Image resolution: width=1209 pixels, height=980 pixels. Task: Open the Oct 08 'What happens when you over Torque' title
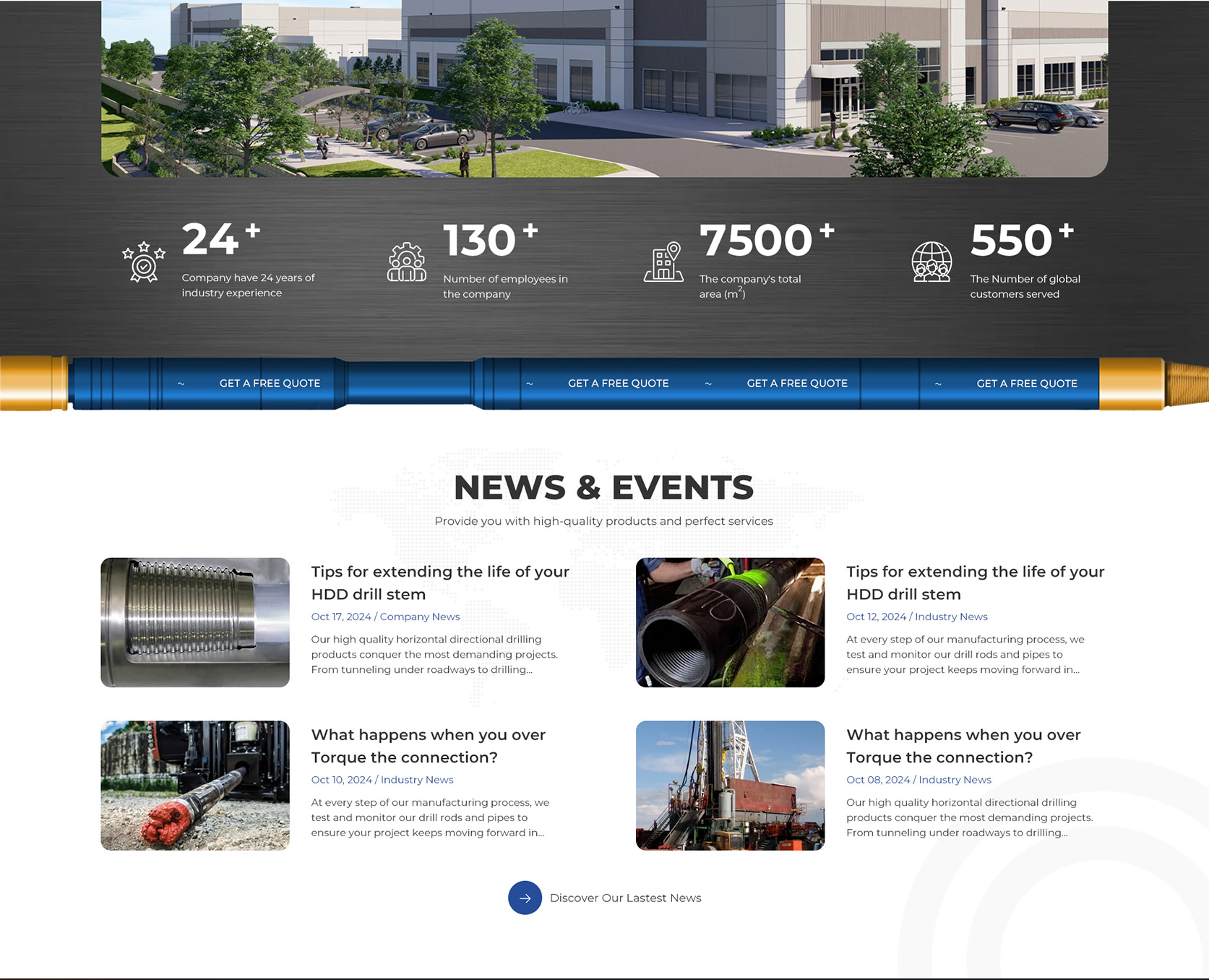tap(963, 746)
